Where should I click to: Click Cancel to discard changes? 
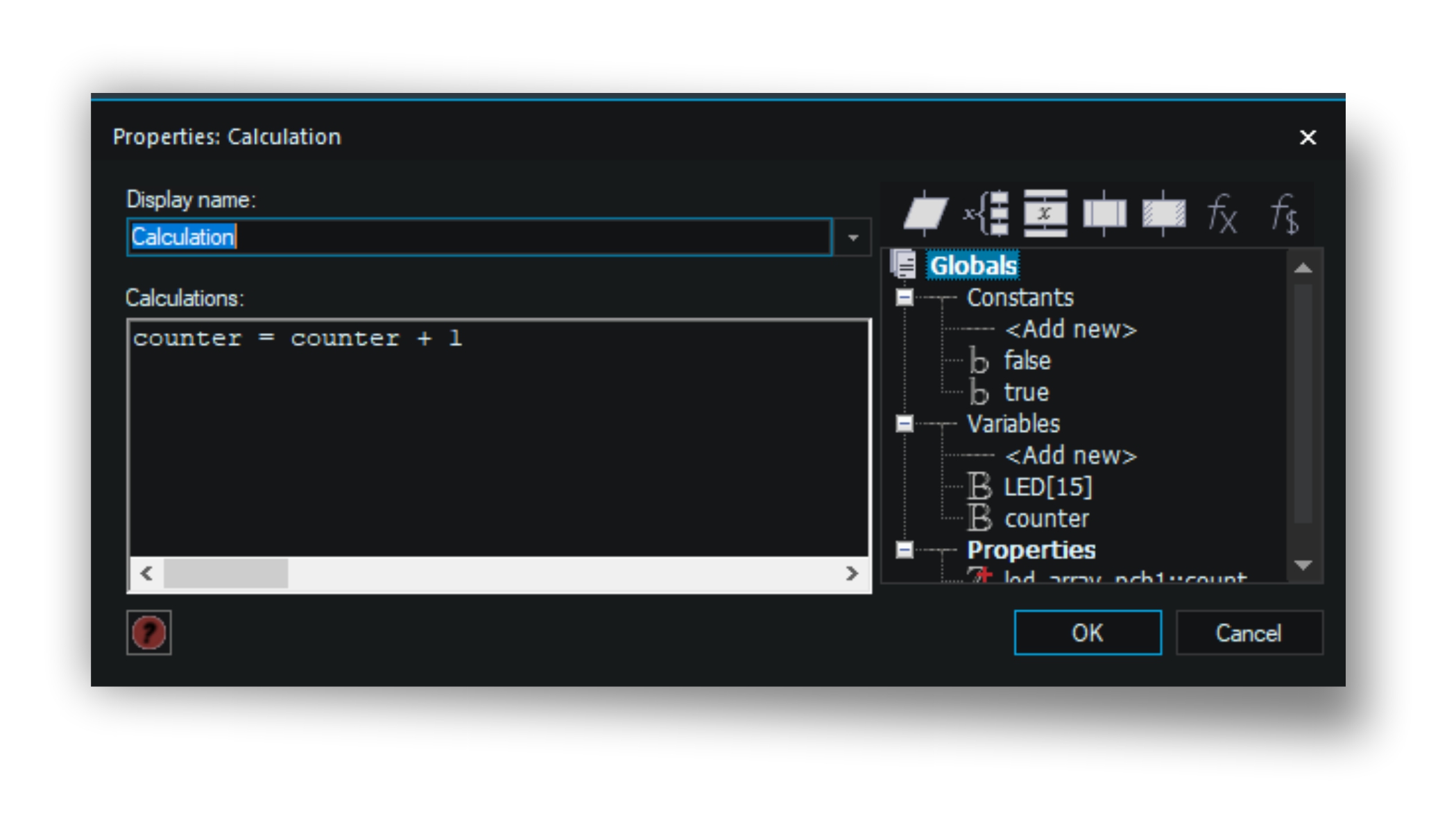click(1249, 633)
